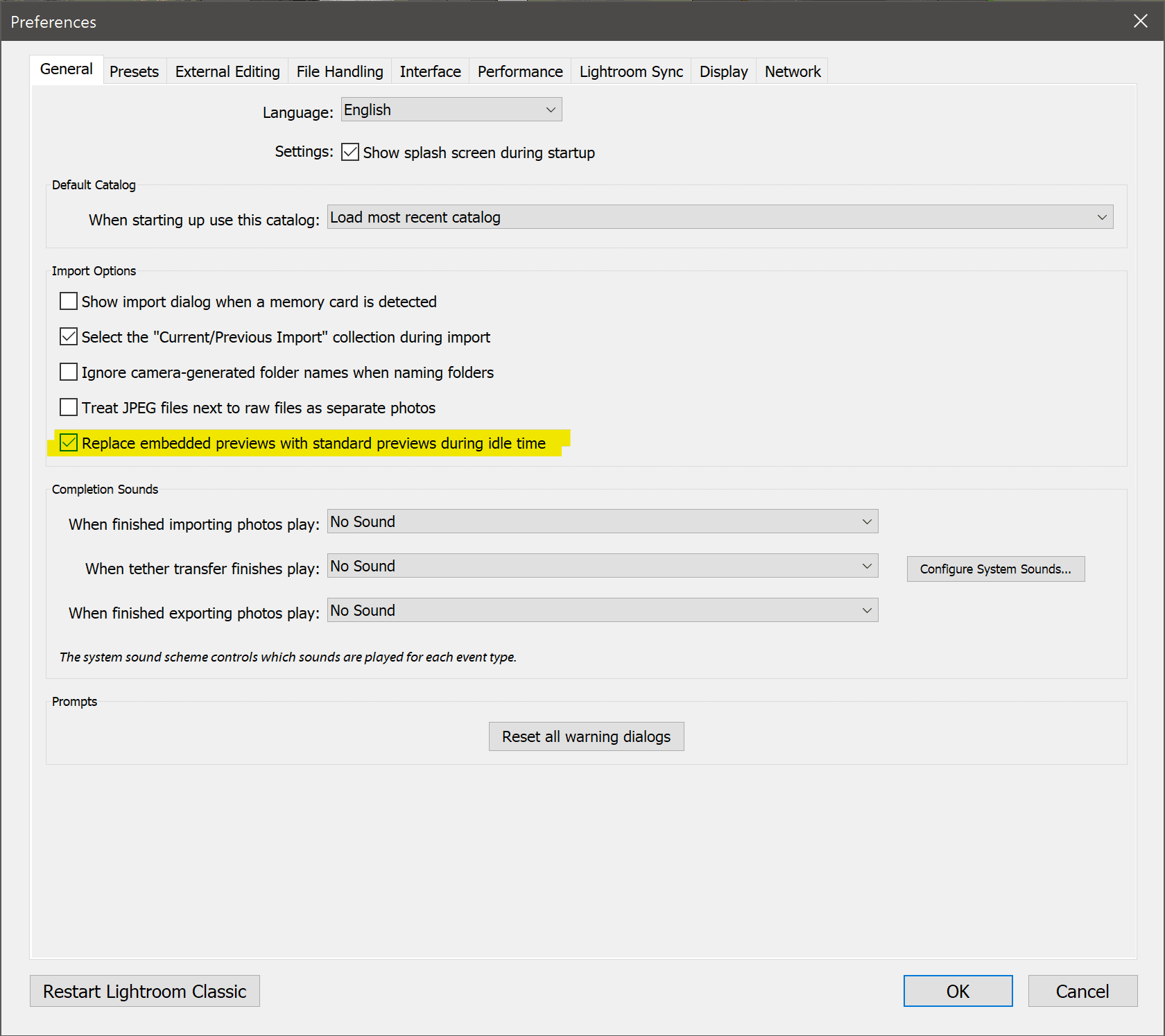Open the finished importing sound dropdown
This screenshot has width=1165, height=1036.
pyautogui.click(x=601, y=521)
